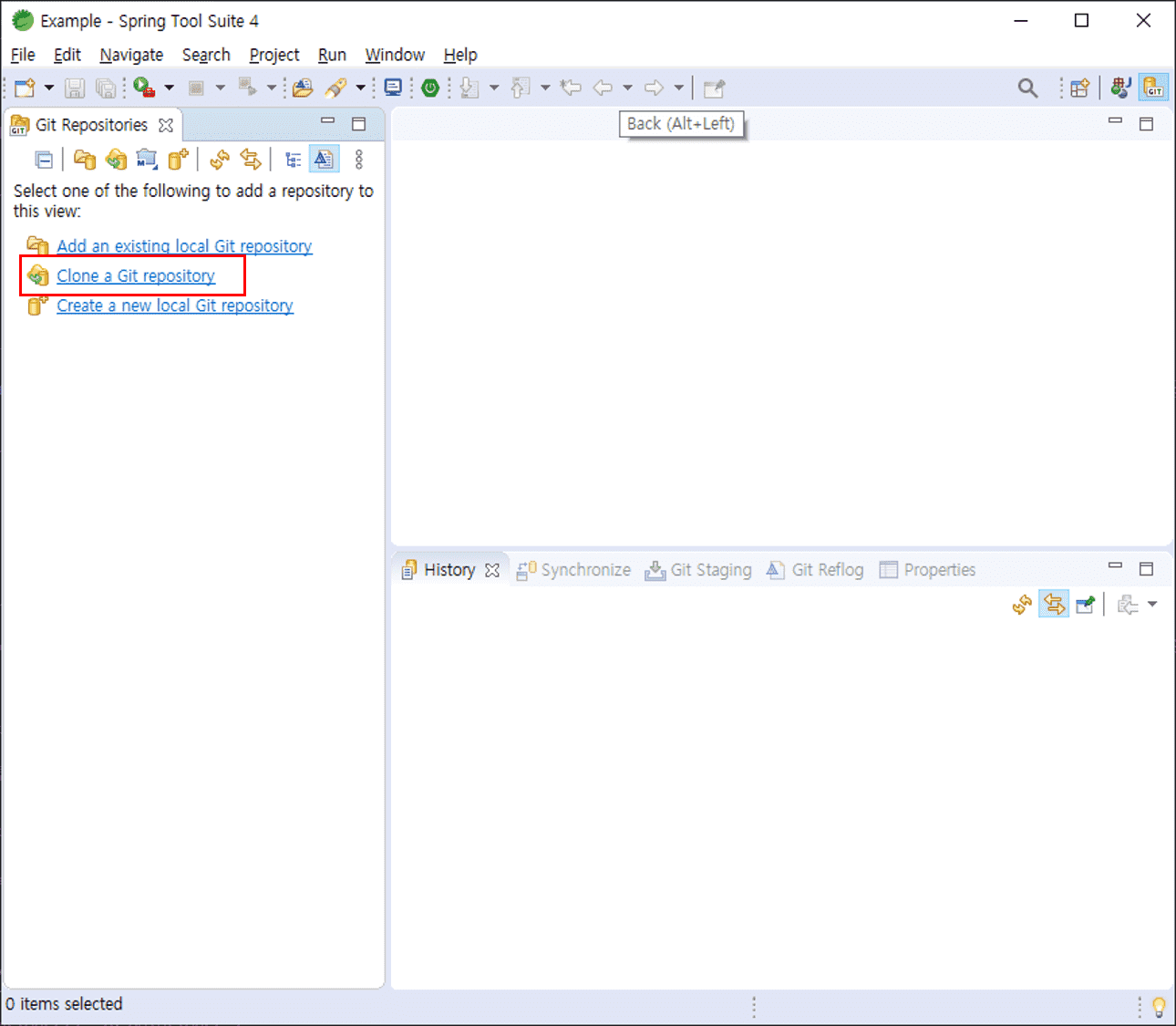Minimize the Git Repositories view

327,121
